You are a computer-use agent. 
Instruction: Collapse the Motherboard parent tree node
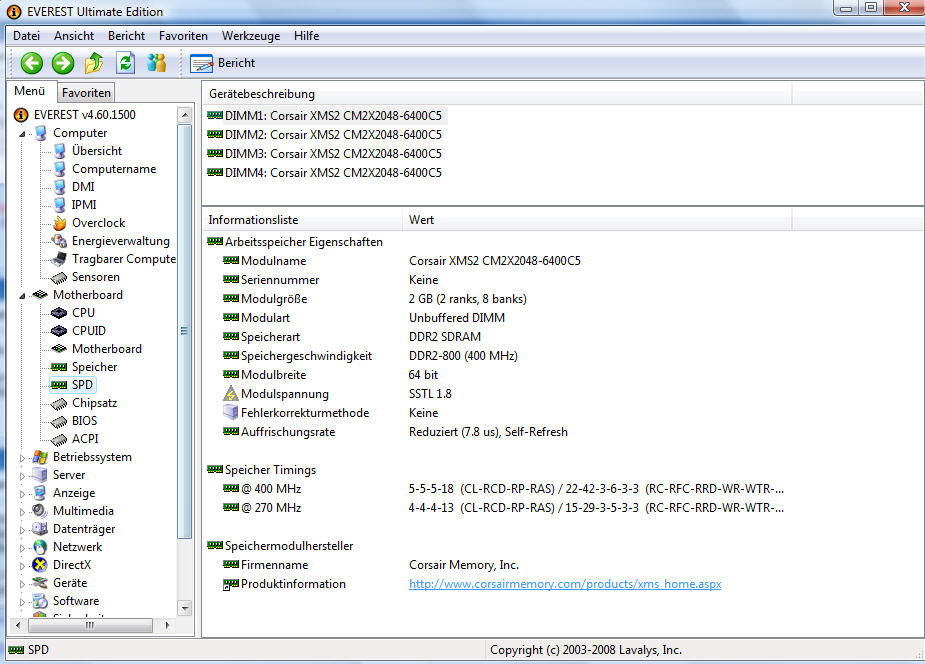click(x=22, y=295)
